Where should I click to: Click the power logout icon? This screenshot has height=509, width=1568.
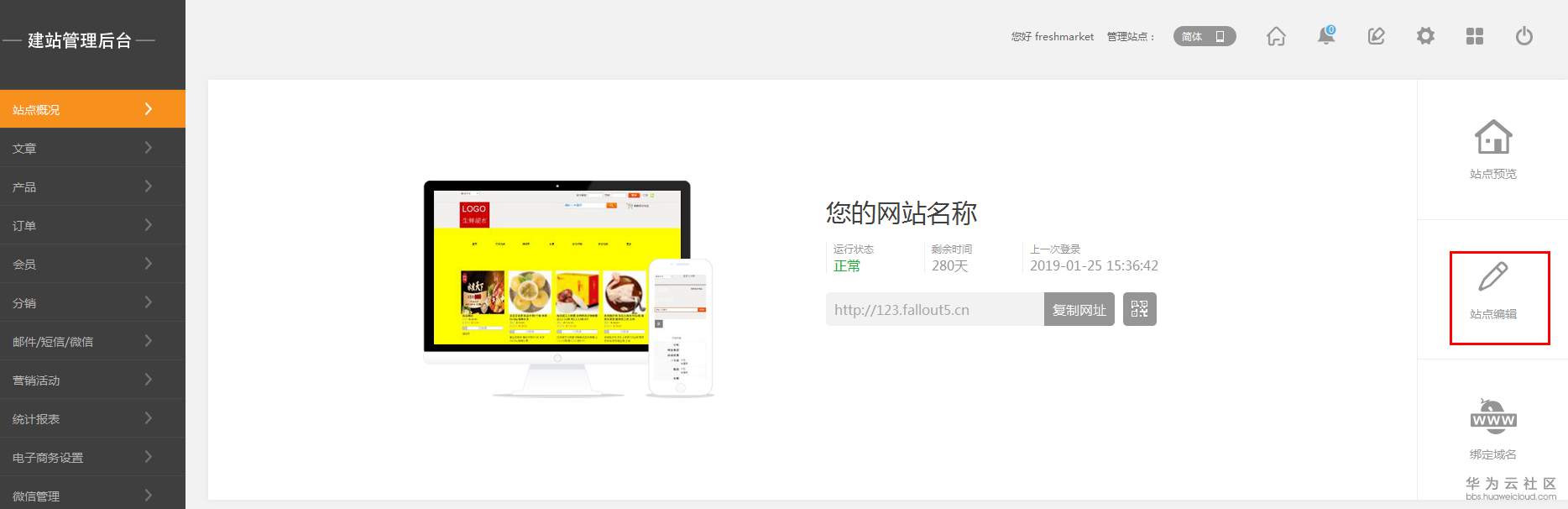coord(1524,36)
